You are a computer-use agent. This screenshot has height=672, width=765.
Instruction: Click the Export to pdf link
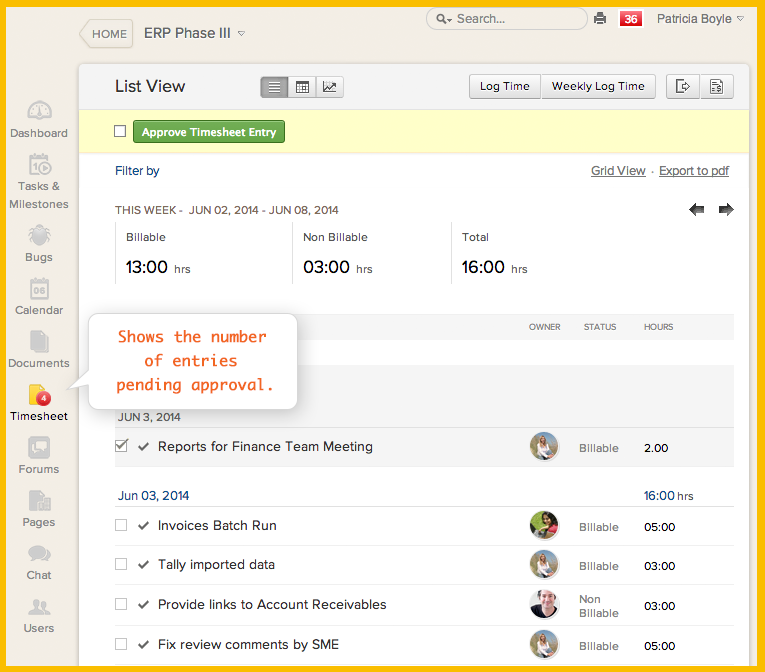(693, 171)
